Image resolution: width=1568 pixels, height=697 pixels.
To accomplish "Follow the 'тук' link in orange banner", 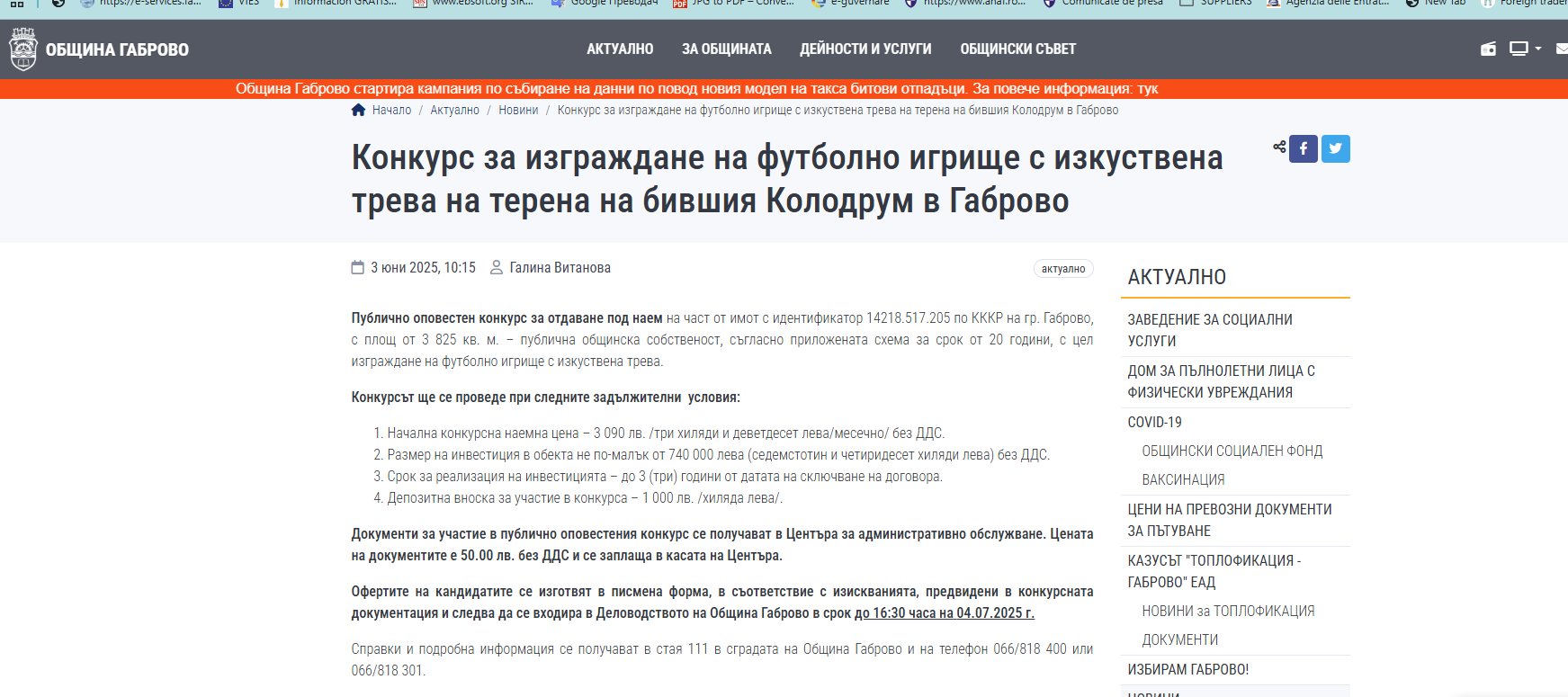I will 1147,88.
